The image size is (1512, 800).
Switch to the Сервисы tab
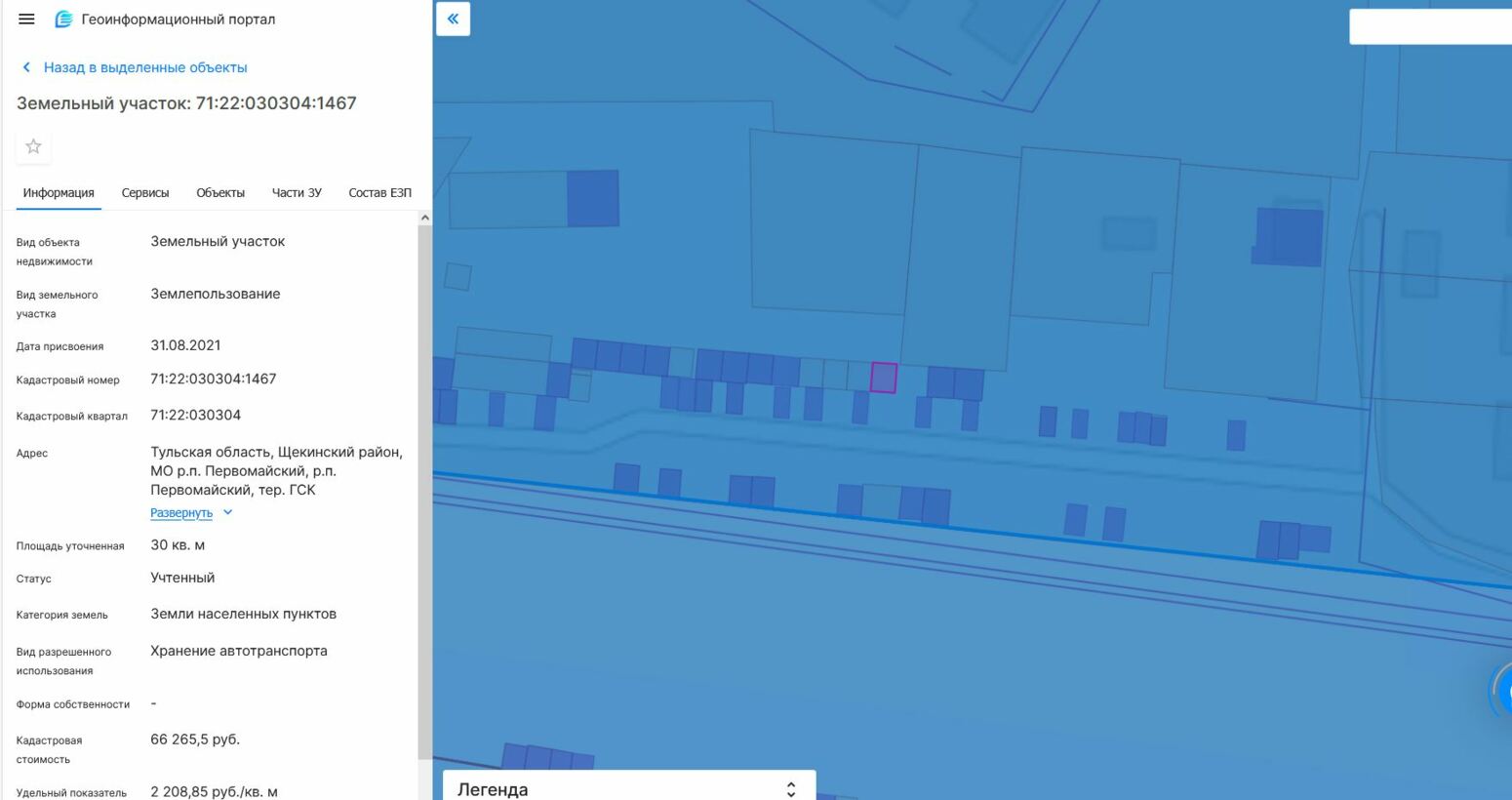tap(145, 193)
